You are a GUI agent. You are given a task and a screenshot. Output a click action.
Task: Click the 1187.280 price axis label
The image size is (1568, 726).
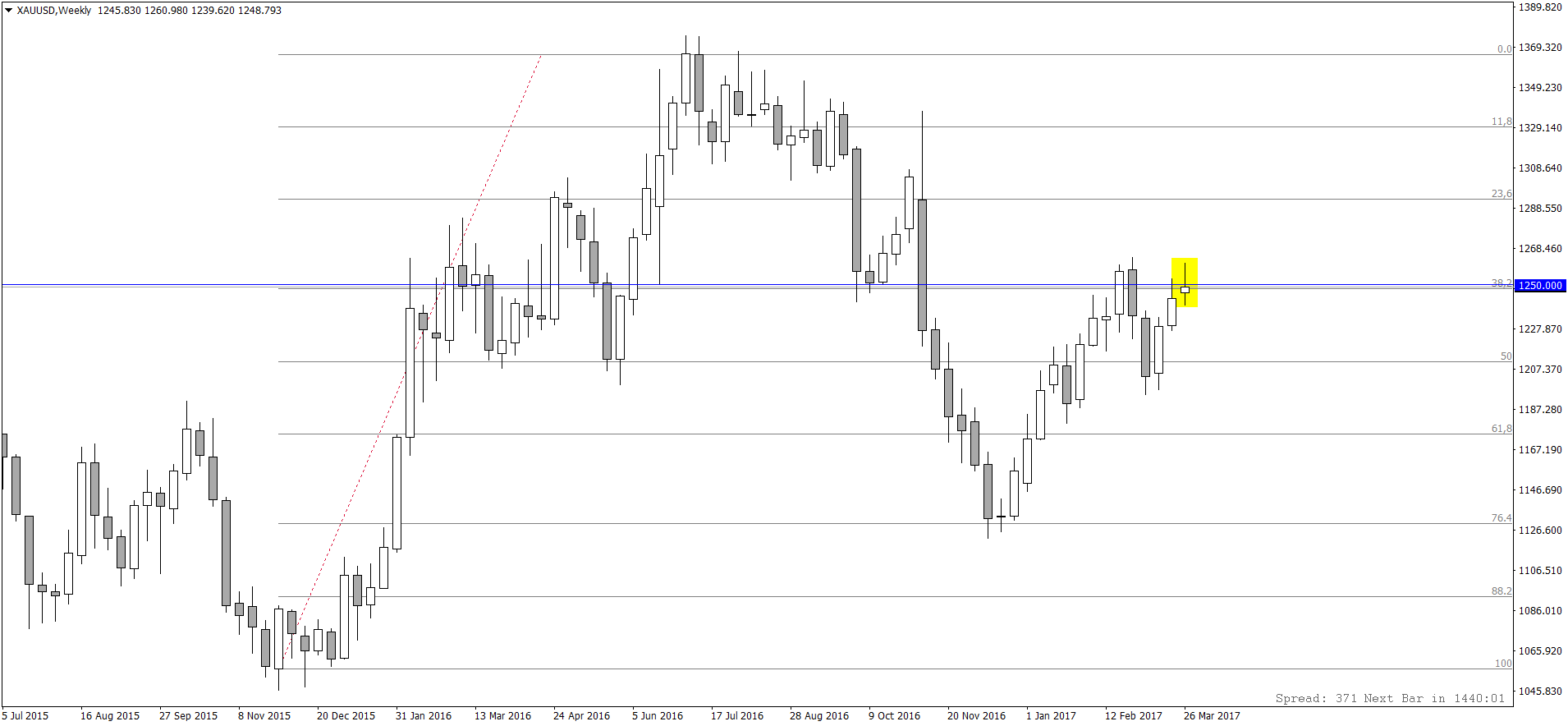click(1540, 410)
